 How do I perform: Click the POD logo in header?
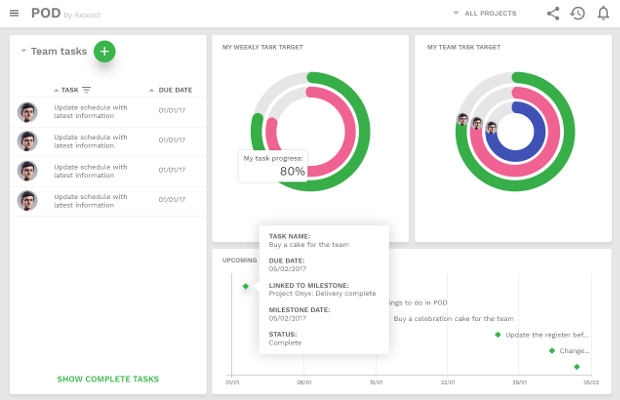pyautogui.click(x=46, y=14)
